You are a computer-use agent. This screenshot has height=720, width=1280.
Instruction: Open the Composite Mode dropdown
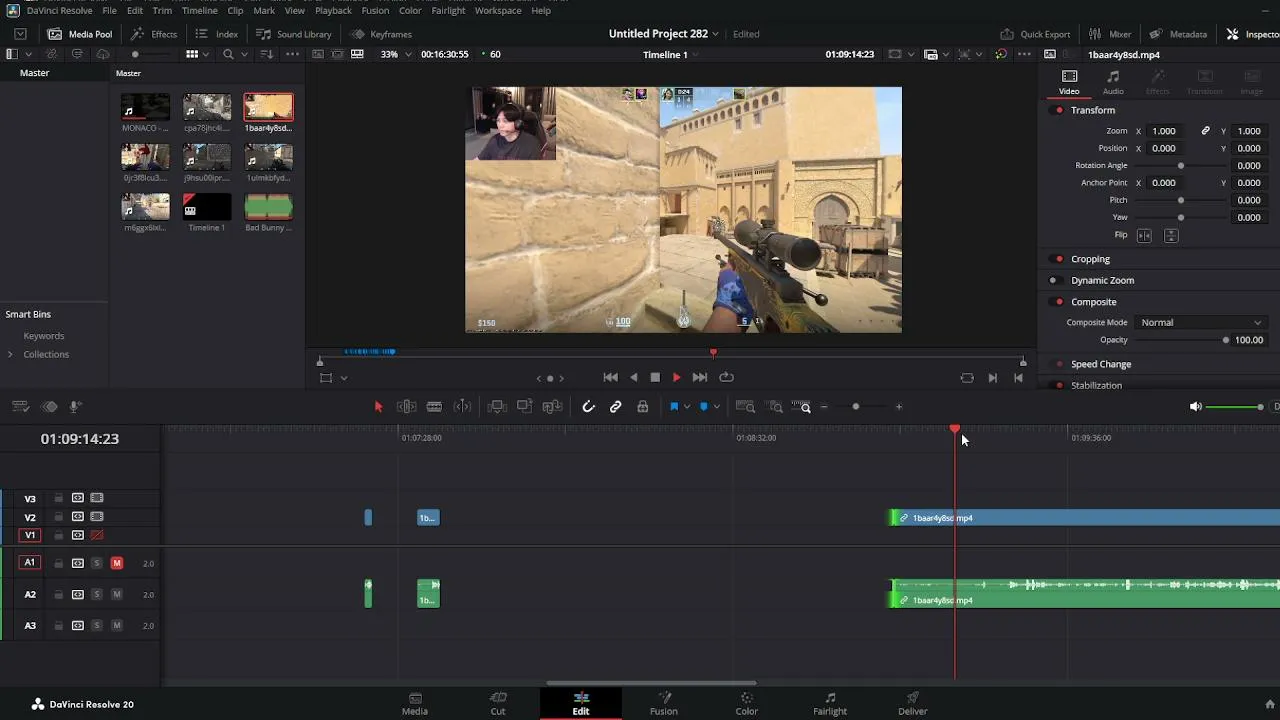[x=1201, y=322]
